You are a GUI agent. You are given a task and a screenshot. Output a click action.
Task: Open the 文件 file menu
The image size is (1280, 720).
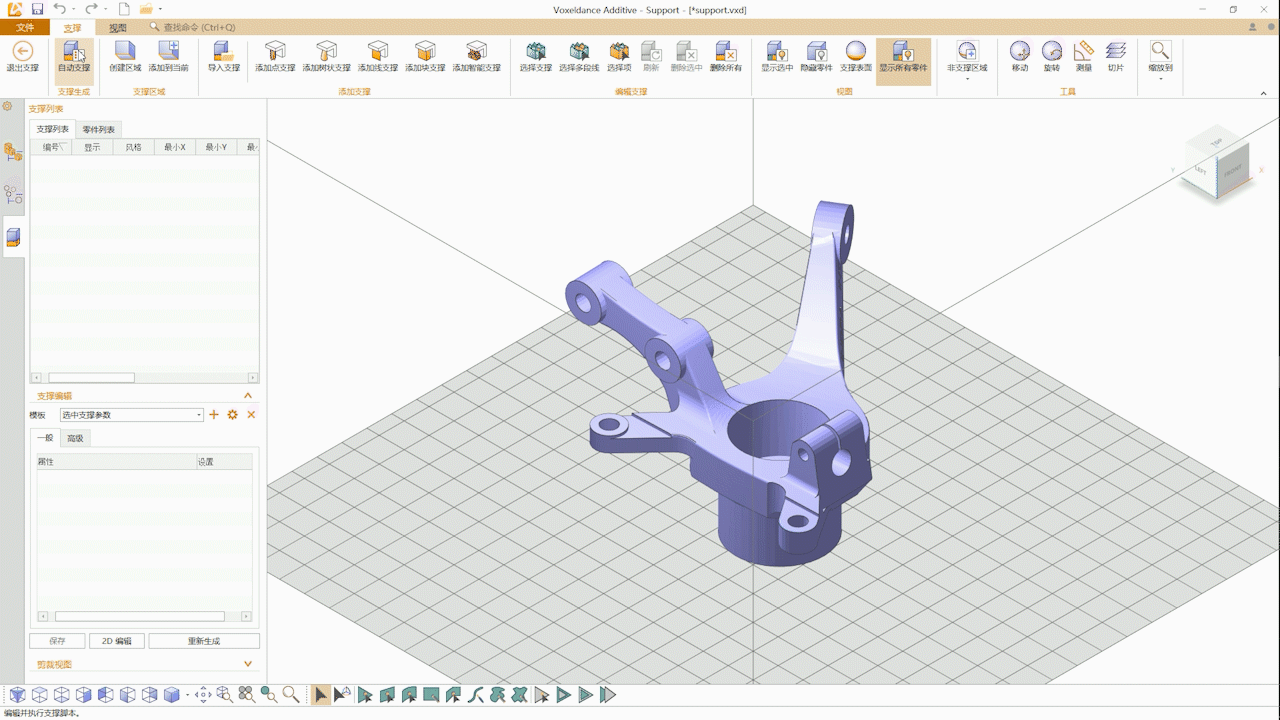[25, 28]
